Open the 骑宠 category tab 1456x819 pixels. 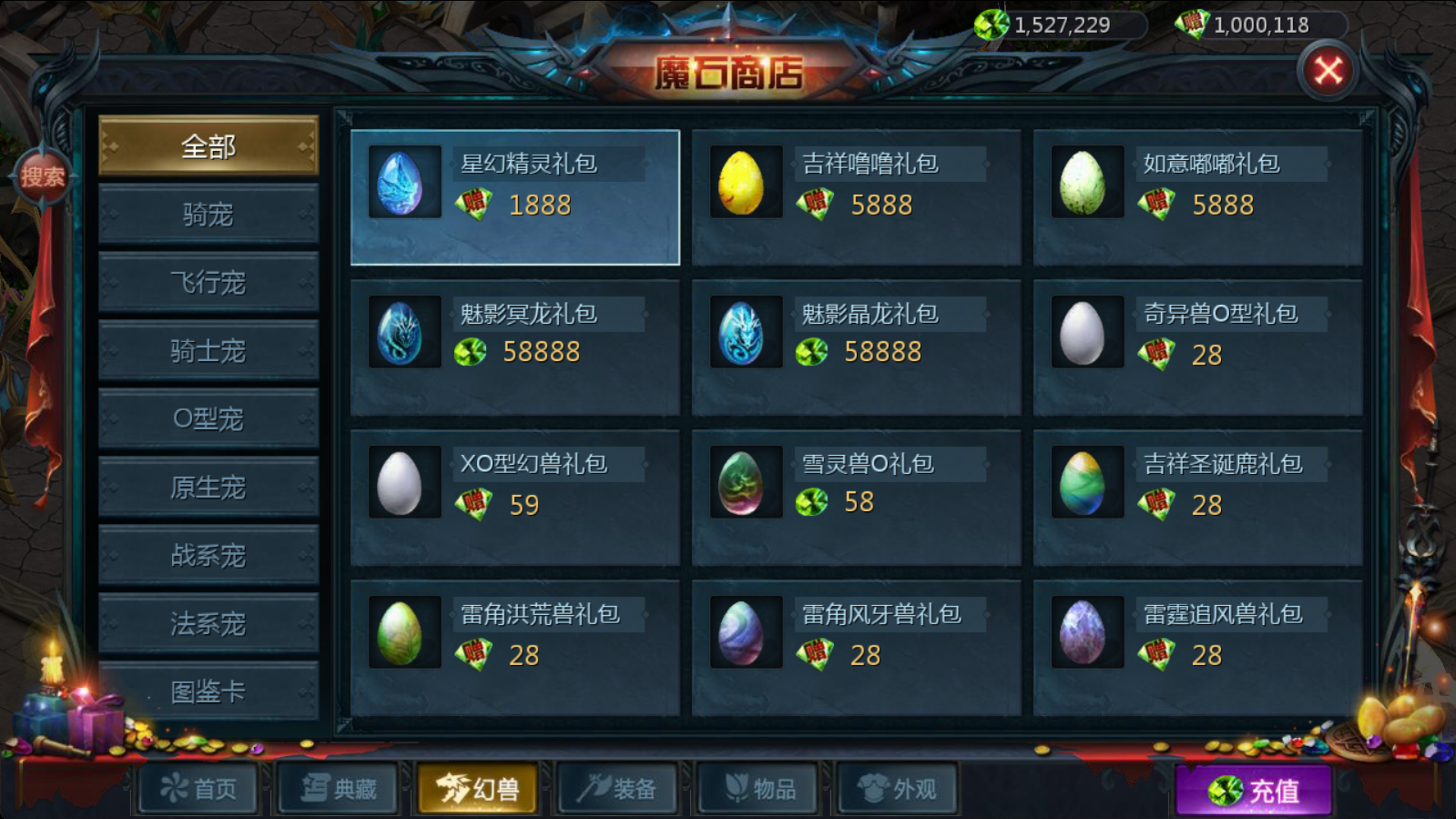209,215
